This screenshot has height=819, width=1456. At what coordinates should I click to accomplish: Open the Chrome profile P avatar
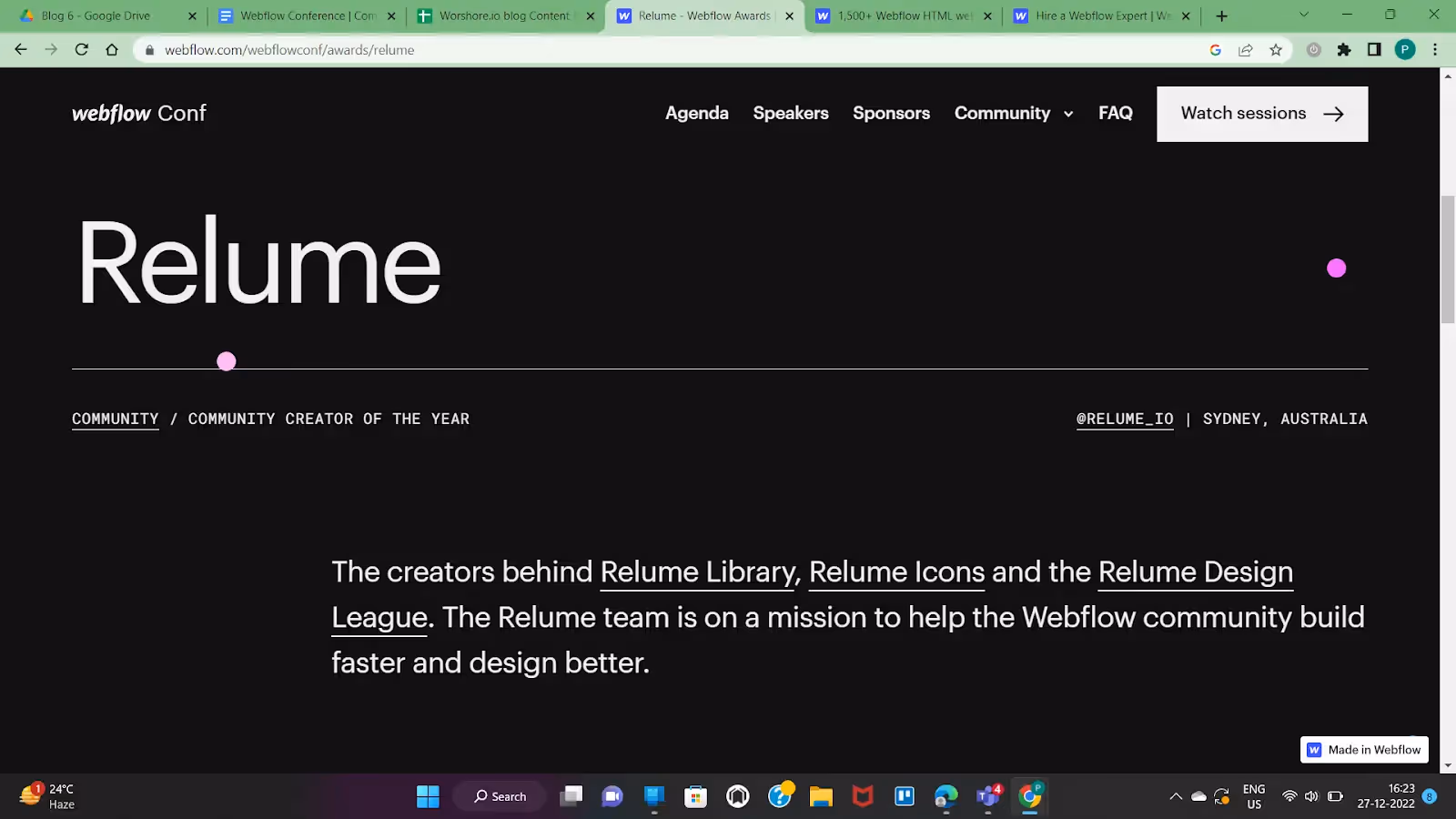(1405, 50)
